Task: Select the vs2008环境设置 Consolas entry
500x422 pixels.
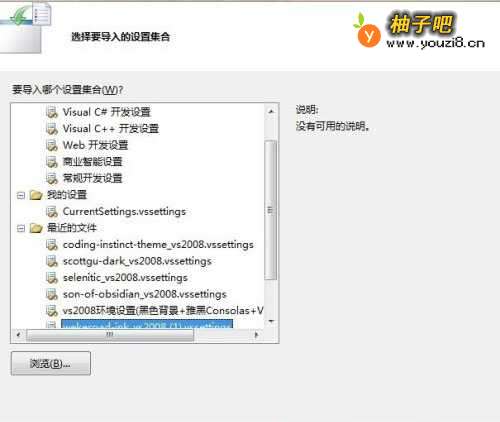Action: 163,311
